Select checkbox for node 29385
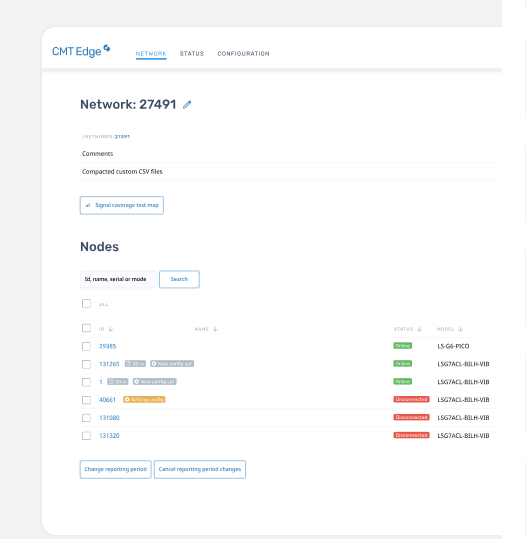Screen dimensions: 526x539 pos(86,346)
